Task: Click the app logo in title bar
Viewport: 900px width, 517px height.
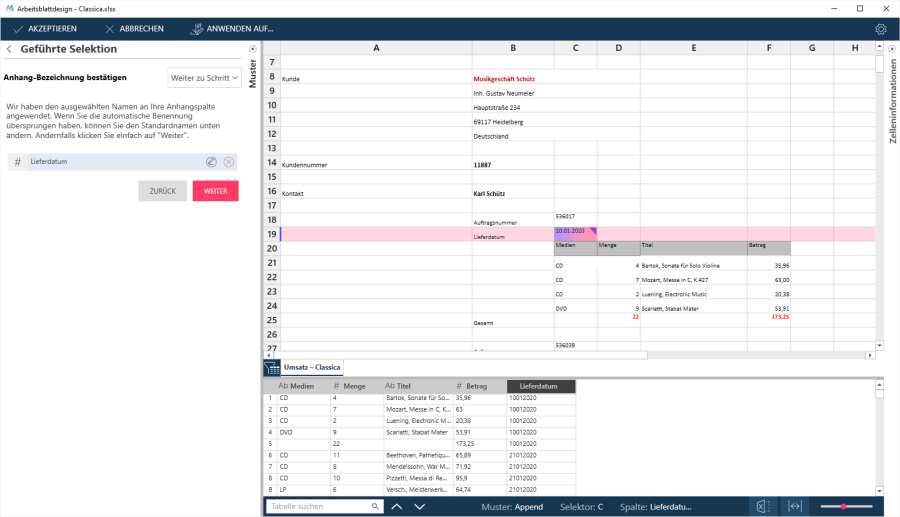Action: coord(9,9)
